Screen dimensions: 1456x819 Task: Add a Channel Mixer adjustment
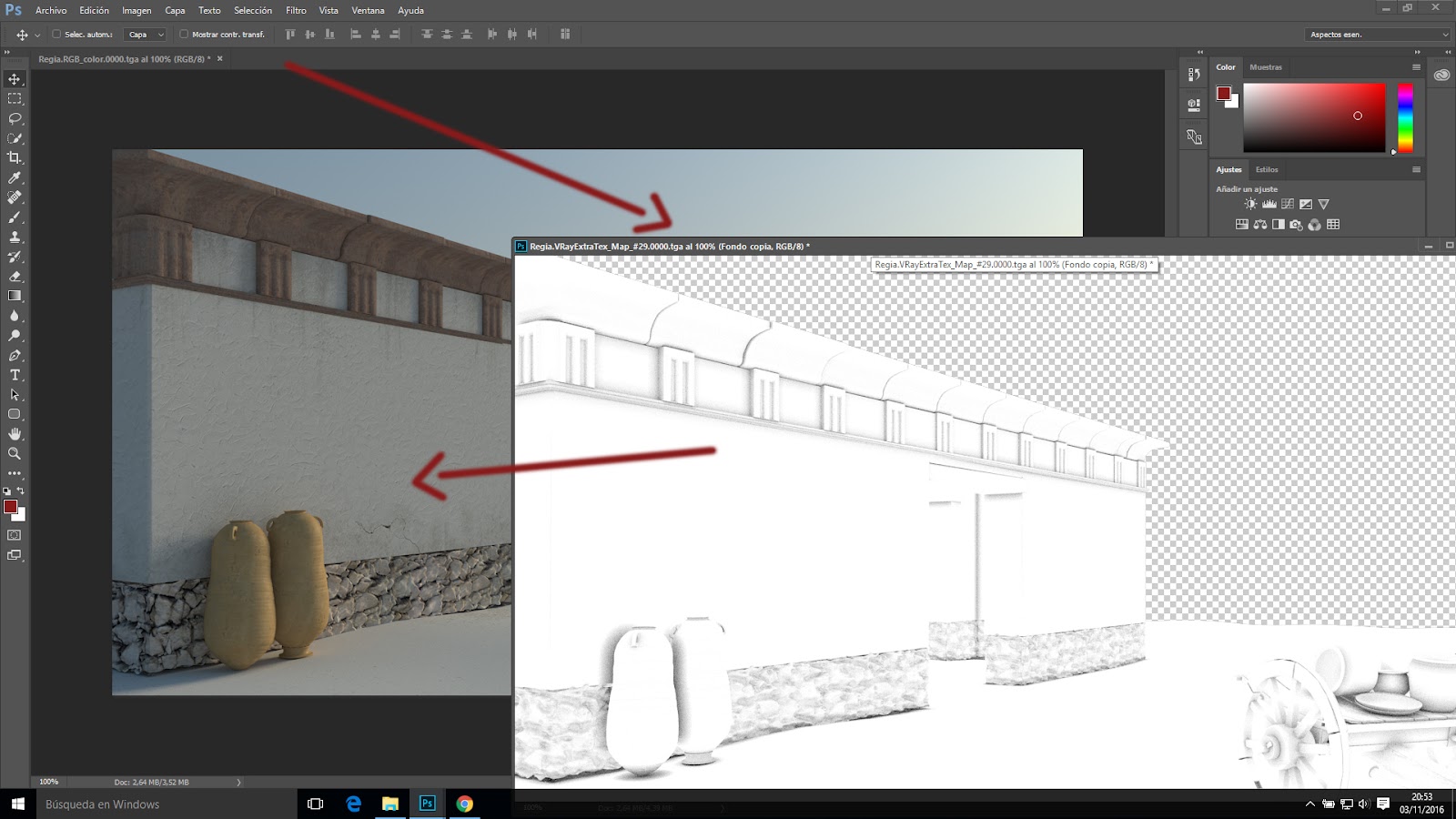tap(1315, 225)
